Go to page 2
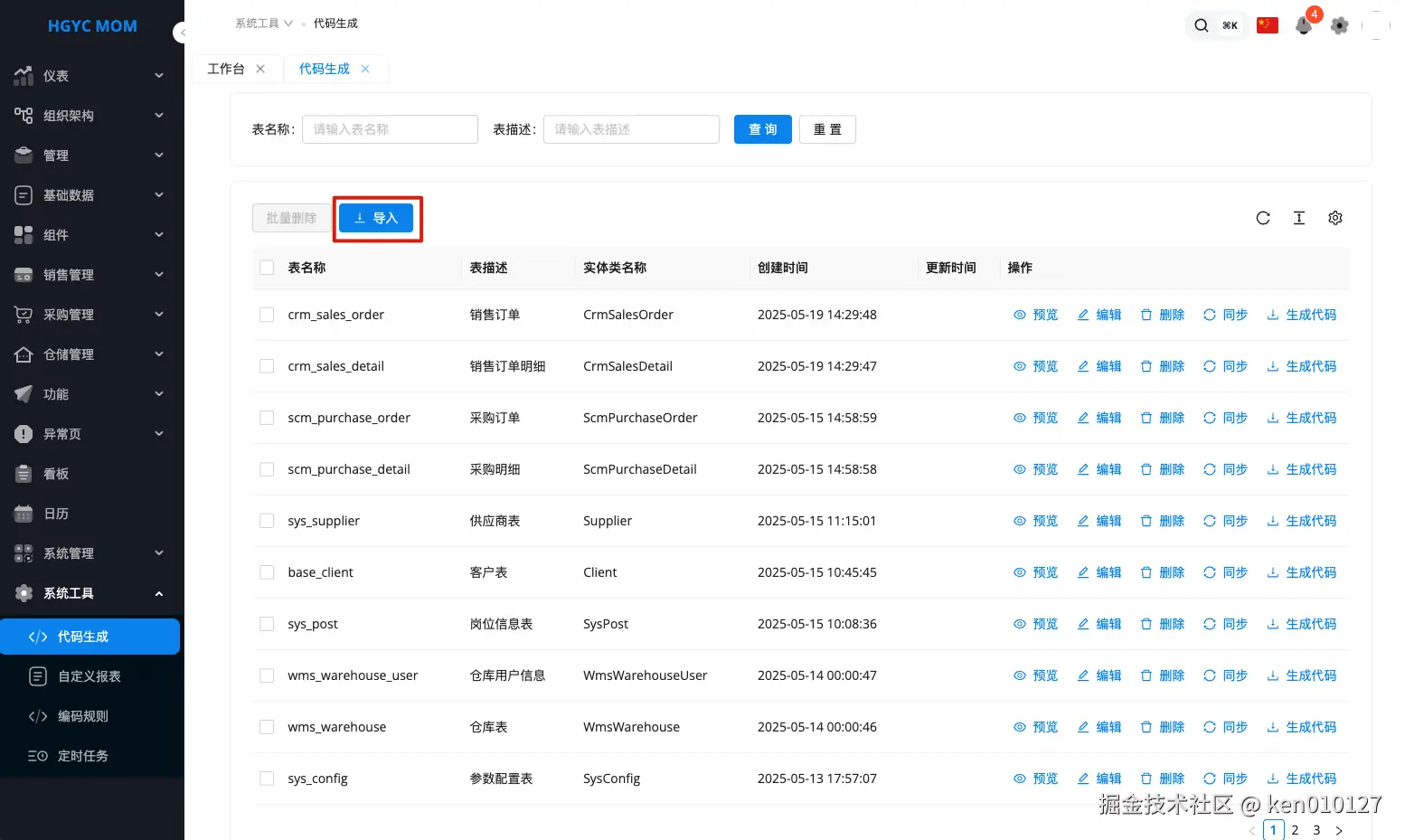The height and width of the screenshot is (840, 1405). (x=1295, y=830)
